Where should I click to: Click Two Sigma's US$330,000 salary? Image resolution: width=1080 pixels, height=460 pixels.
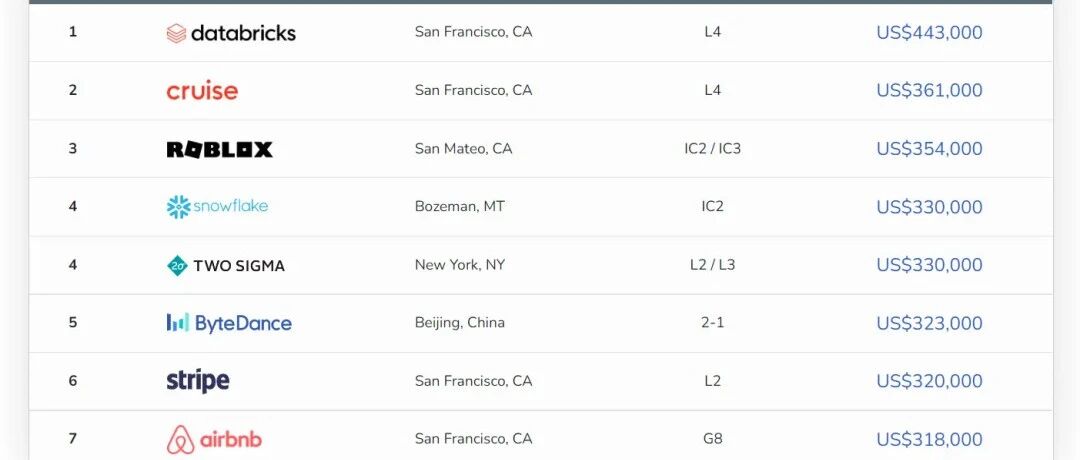click(x=929, y=265)
